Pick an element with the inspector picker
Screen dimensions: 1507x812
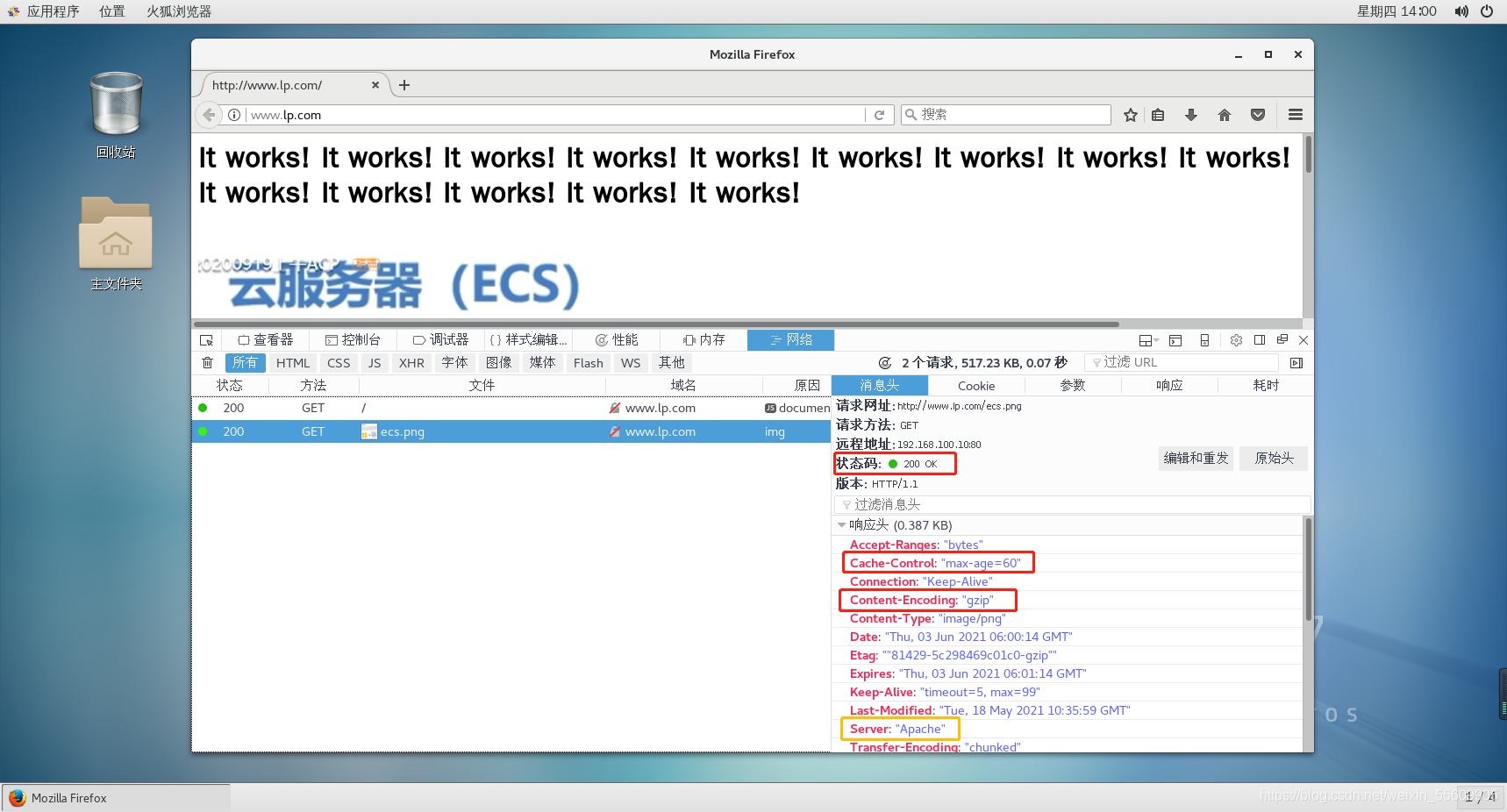coord(206,340)
